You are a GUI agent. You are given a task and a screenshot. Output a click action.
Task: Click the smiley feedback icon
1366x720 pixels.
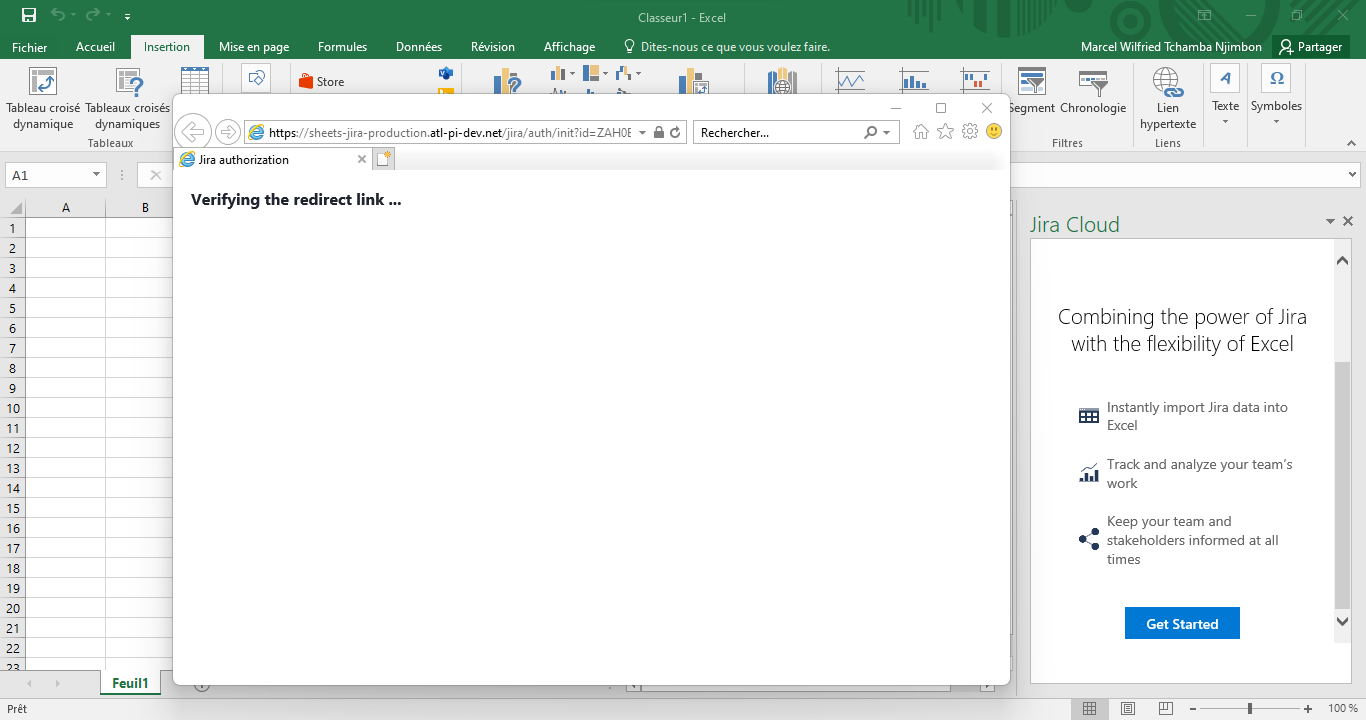(993, 131)
